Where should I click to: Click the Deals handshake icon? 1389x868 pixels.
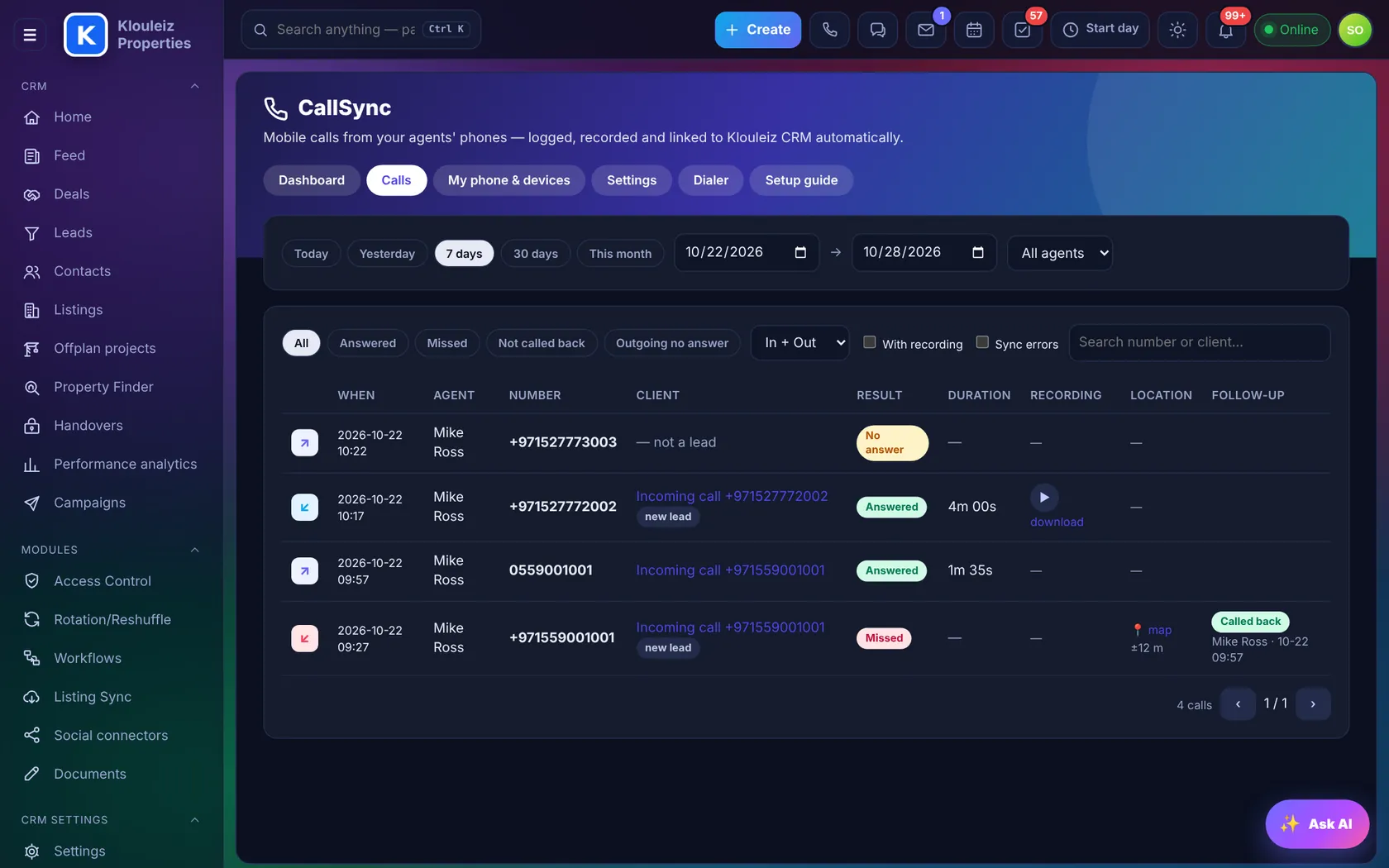(x=31, y=195)
